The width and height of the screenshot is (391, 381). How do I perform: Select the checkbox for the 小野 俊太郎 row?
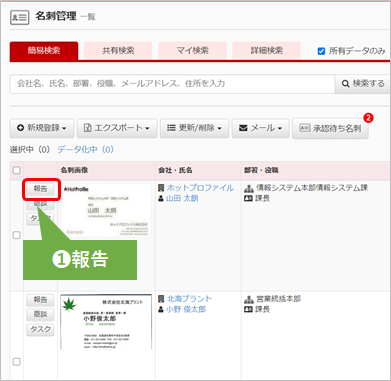pyautogui.click(x=16, y=362)
